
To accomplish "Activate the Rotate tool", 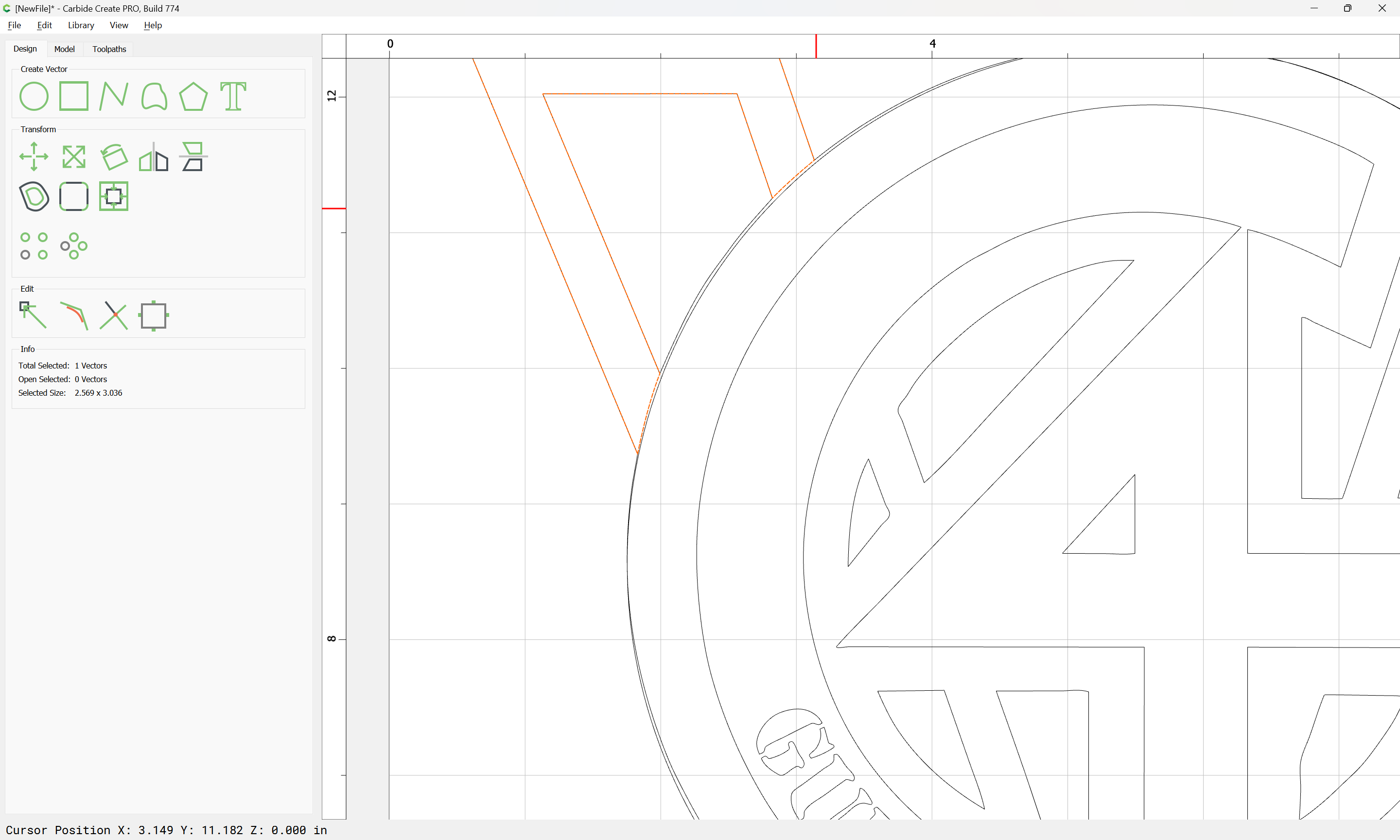I will pos(114,157).
